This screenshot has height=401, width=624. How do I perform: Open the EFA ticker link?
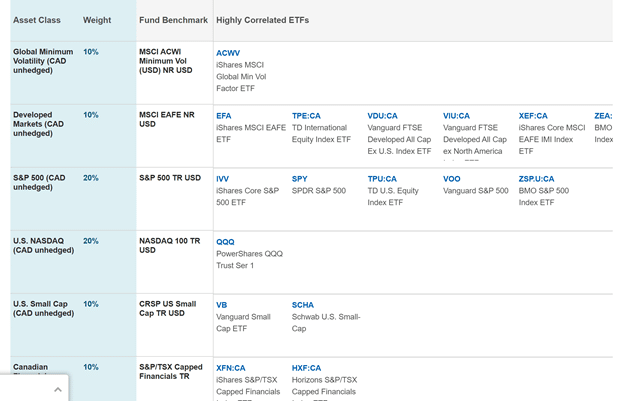pyautogui.click(x=224, y=116)
